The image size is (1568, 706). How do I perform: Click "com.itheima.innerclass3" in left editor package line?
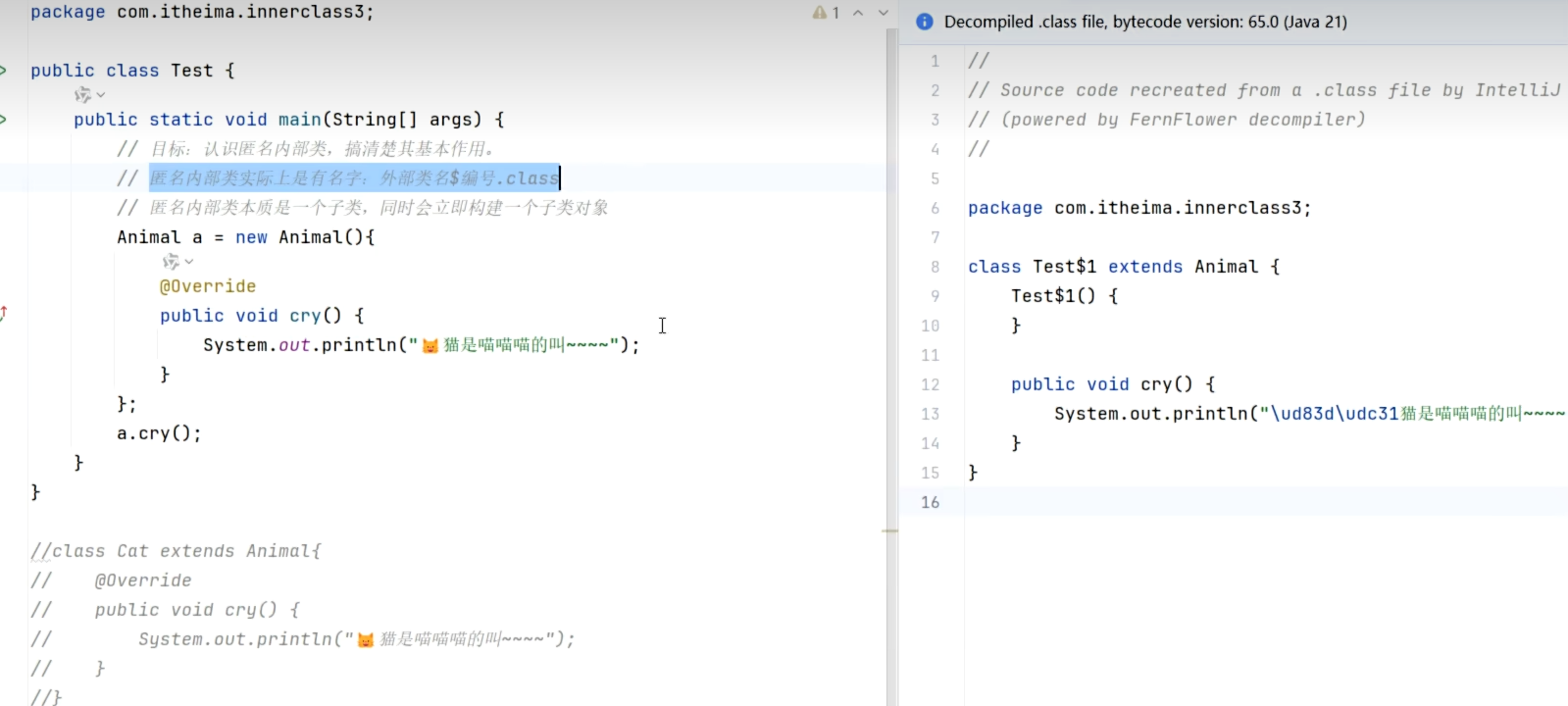[240, 12]
